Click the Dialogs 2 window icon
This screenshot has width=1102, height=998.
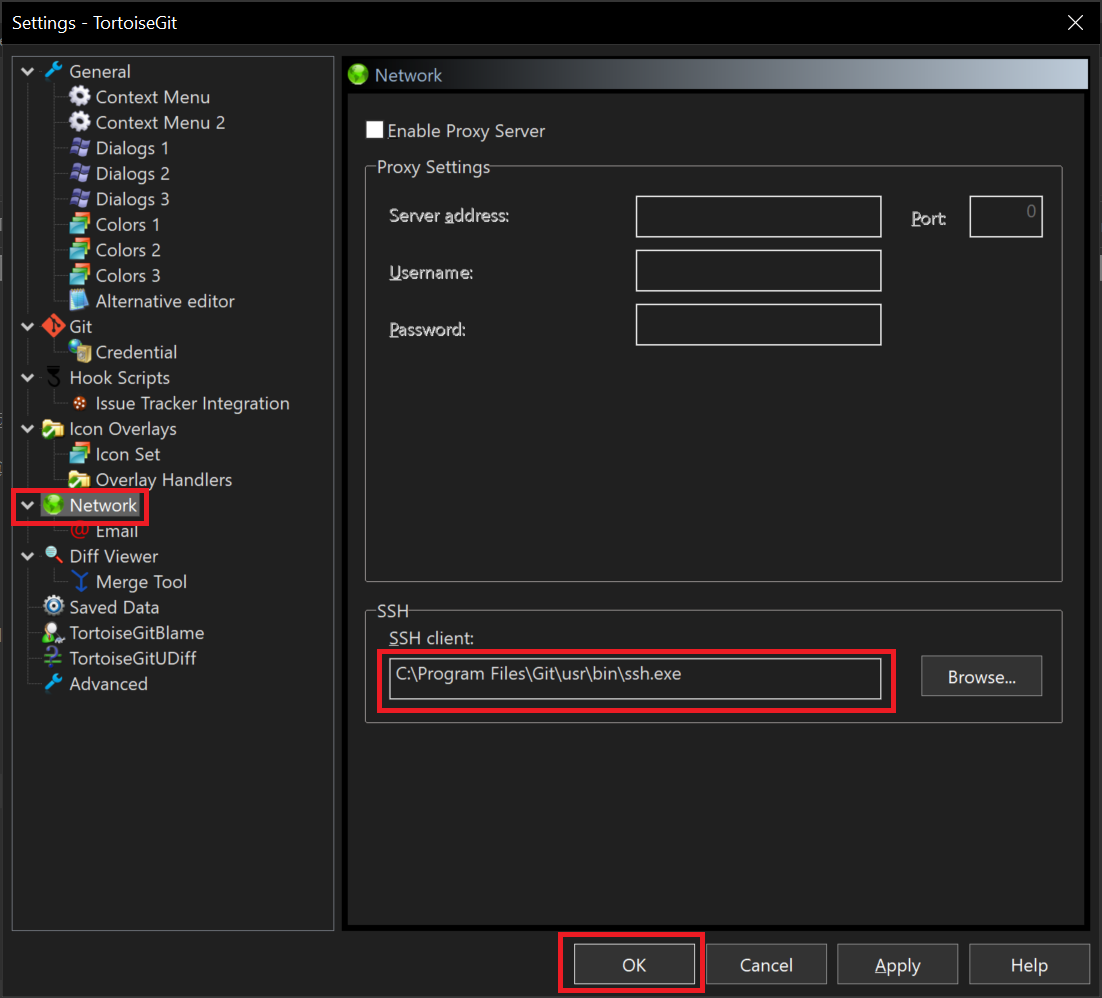click(x=79, y=173)
